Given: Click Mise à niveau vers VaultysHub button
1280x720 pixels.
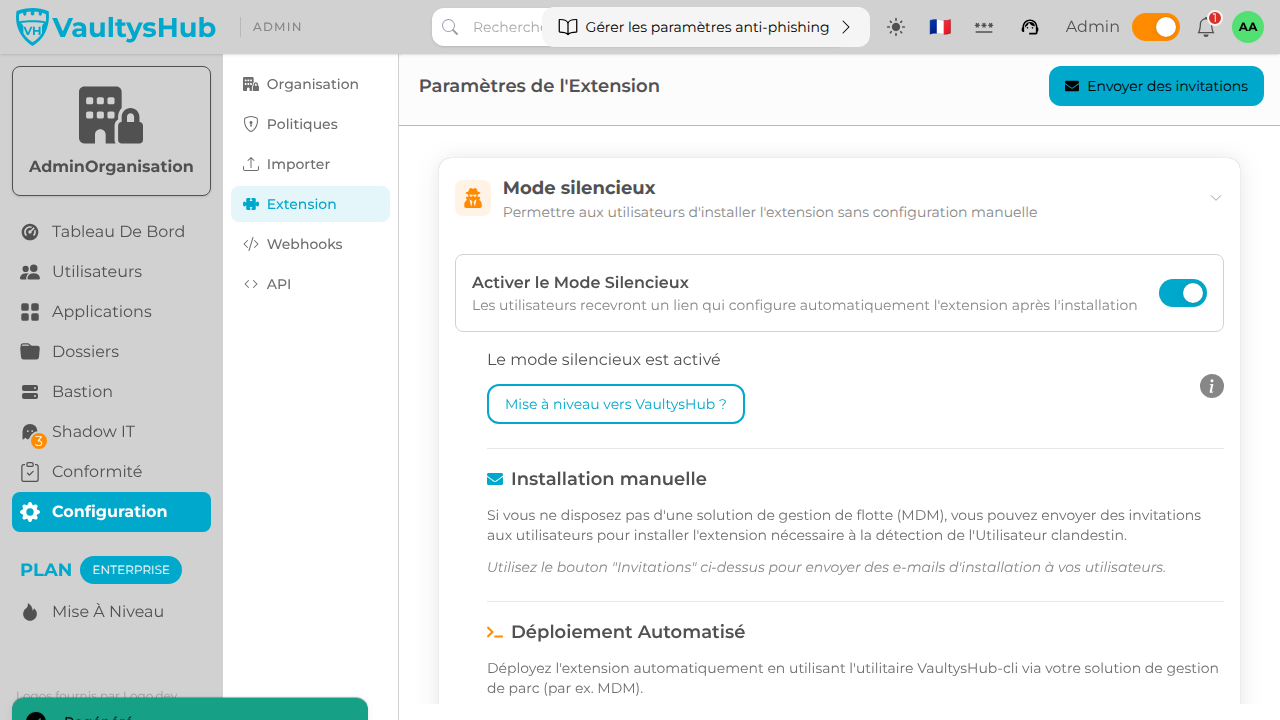Looking at the screenshot, I should (x=616, y=404).
